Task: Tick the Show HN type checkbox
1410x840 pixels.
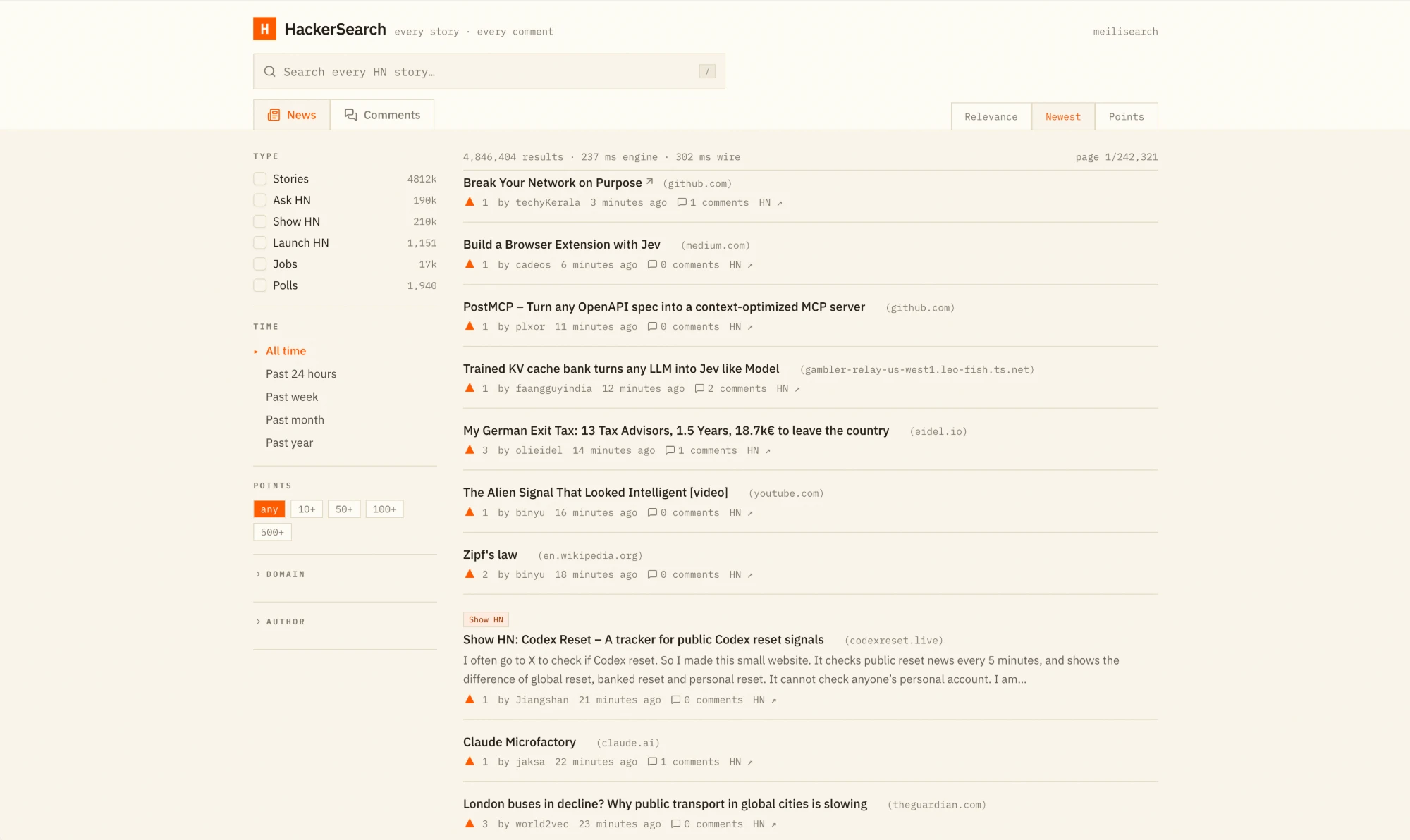Action: tap(260, 221)
